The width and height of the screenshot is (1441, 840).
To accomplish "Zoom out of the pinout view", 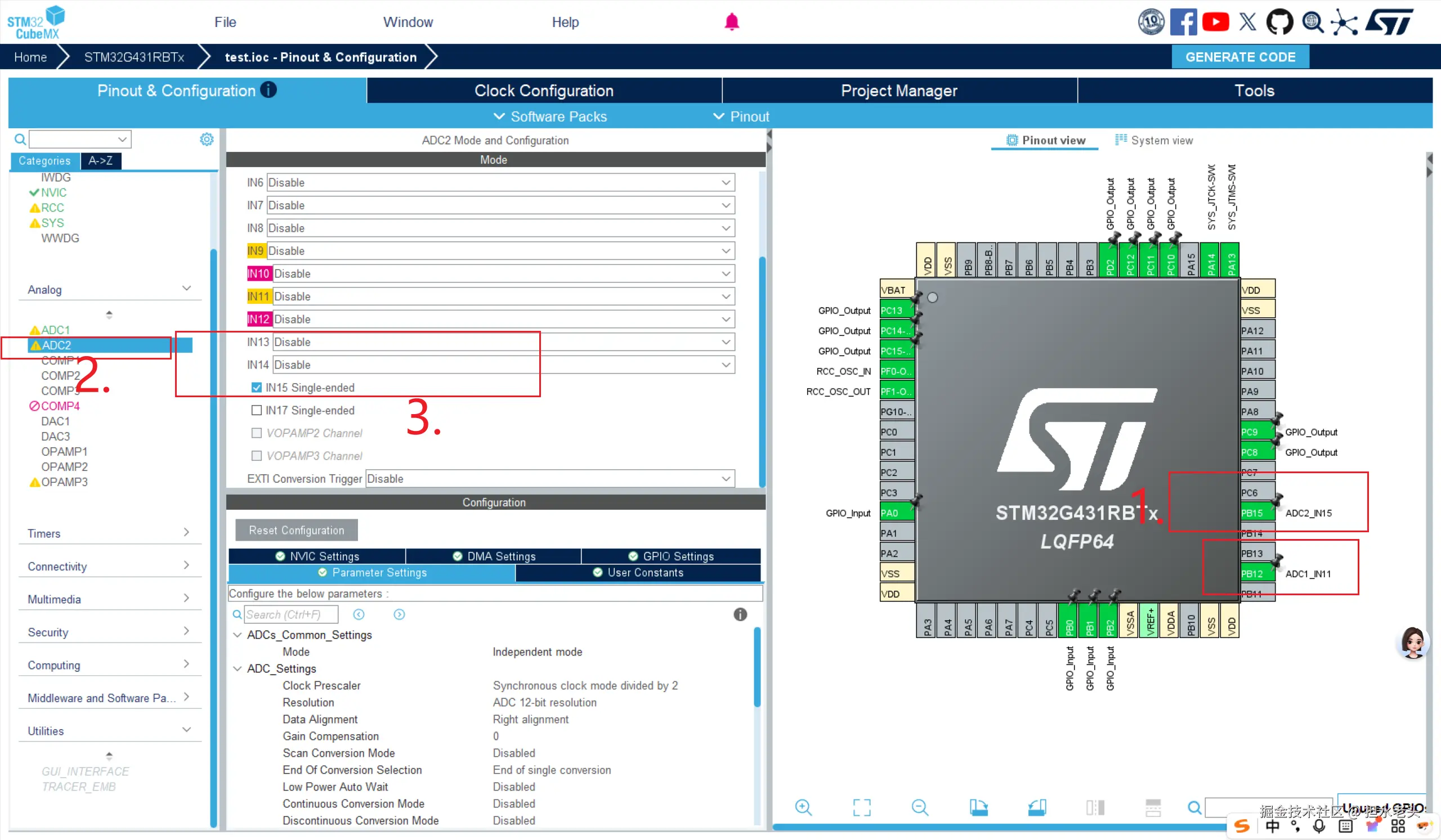I will point(920,807).
